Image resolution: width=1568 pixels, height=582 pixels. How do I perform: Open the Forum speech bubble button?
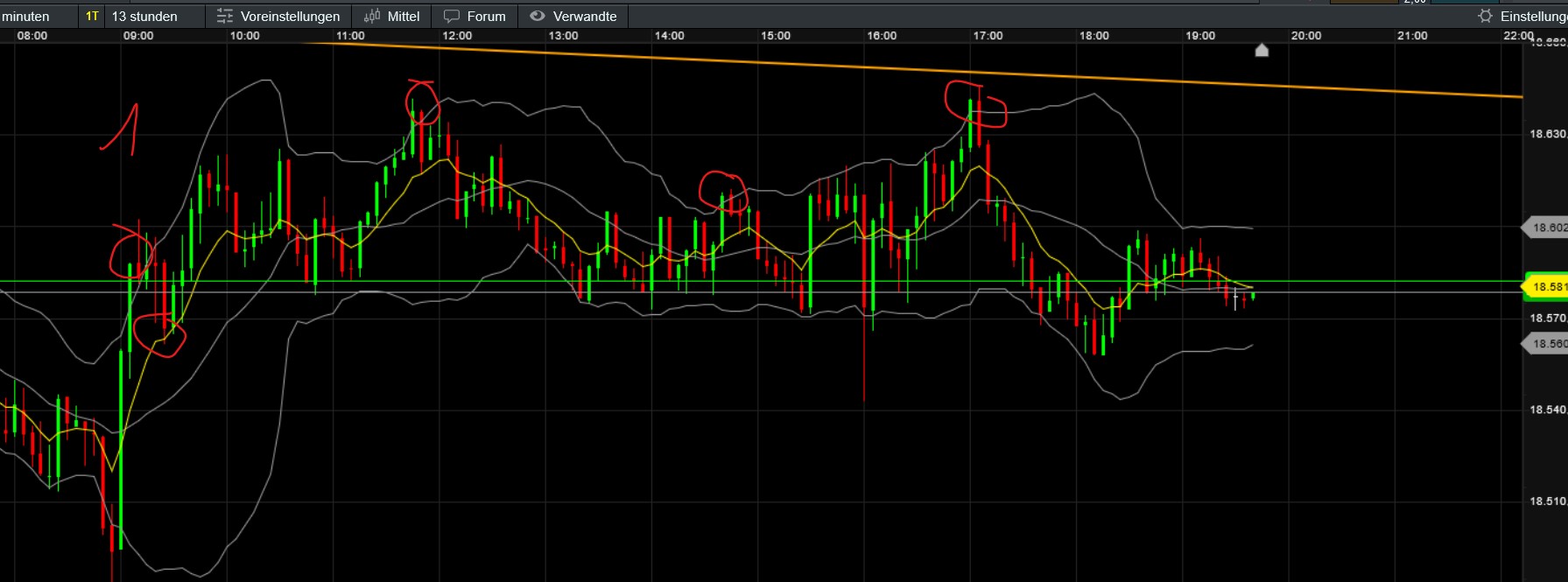tap(475, 16)
